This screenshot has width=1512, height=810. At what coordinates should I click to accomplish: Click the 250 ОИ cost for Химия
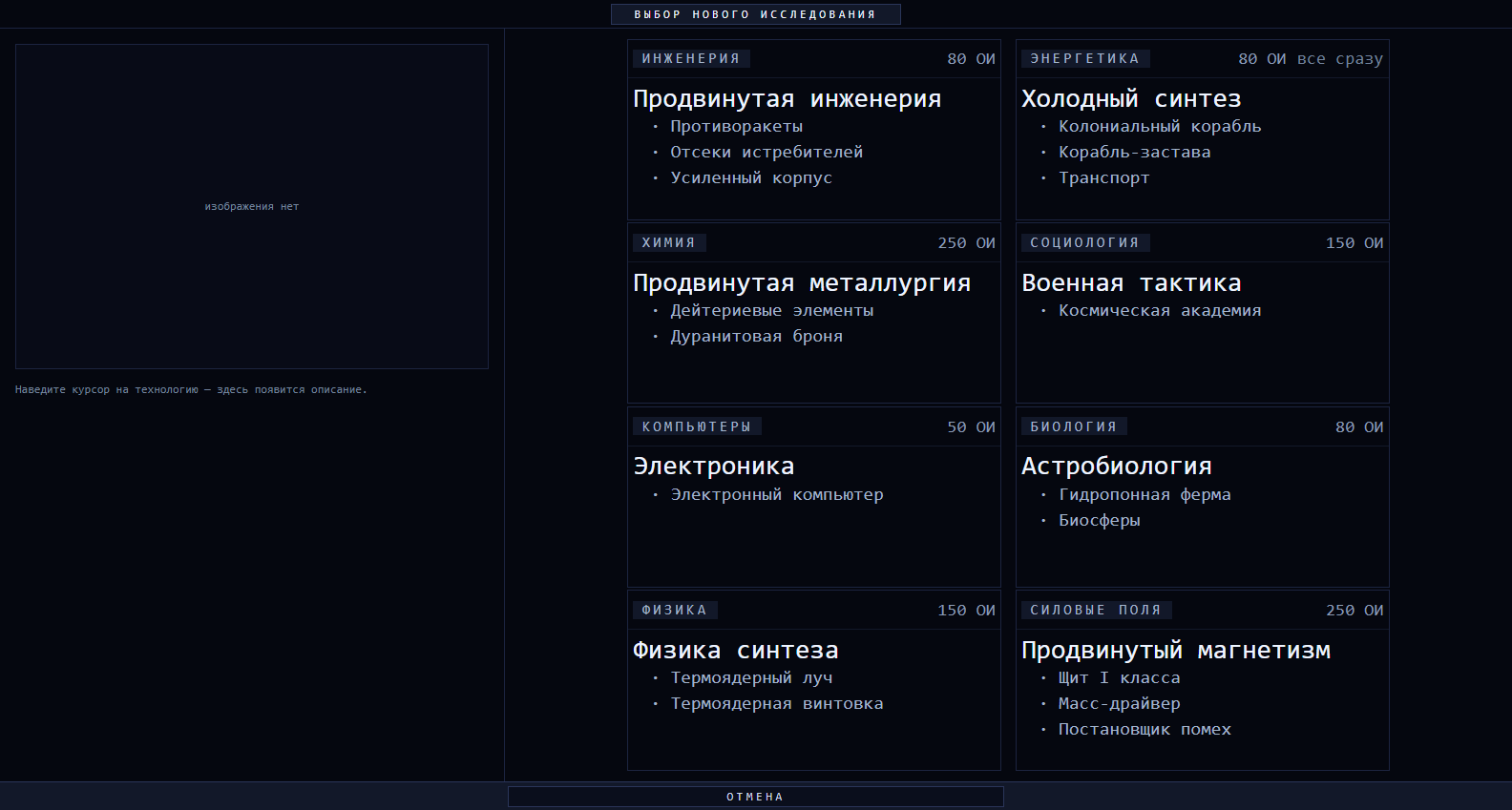[966, 242]
